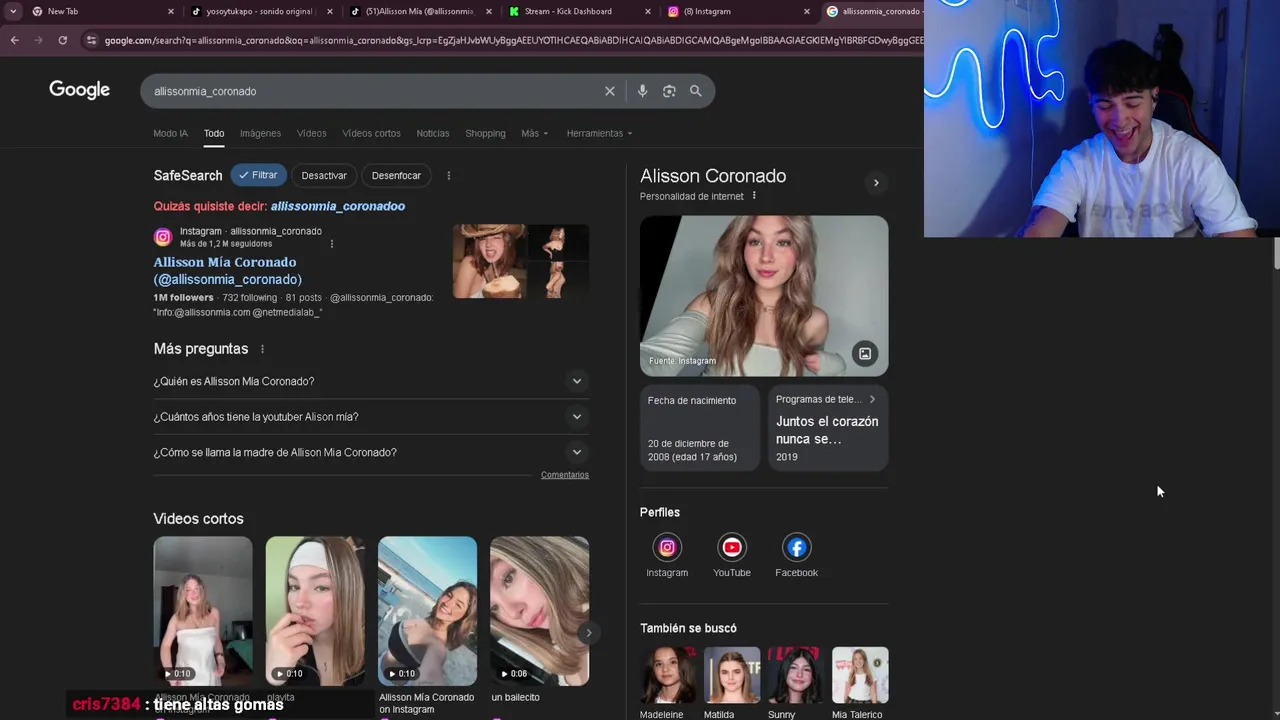Open Matilda related search thumbnail
1280x720 pixels.
point(732,675)
